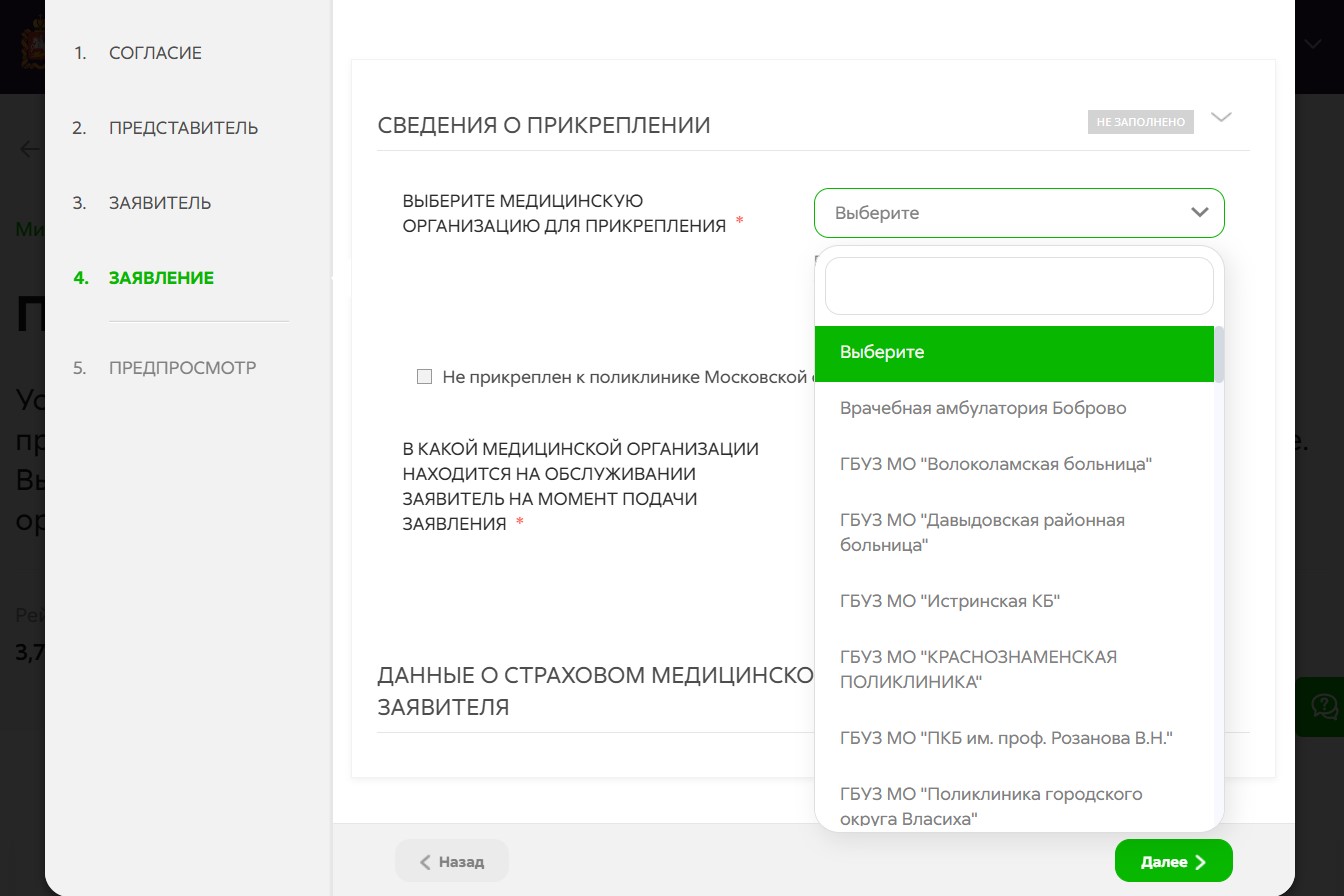1344x896 pixels.
Task: Collapse the СВЕДЕНИЯ О ПРИКРЕПЛЕНИИ section
Action: [1221, 117]
